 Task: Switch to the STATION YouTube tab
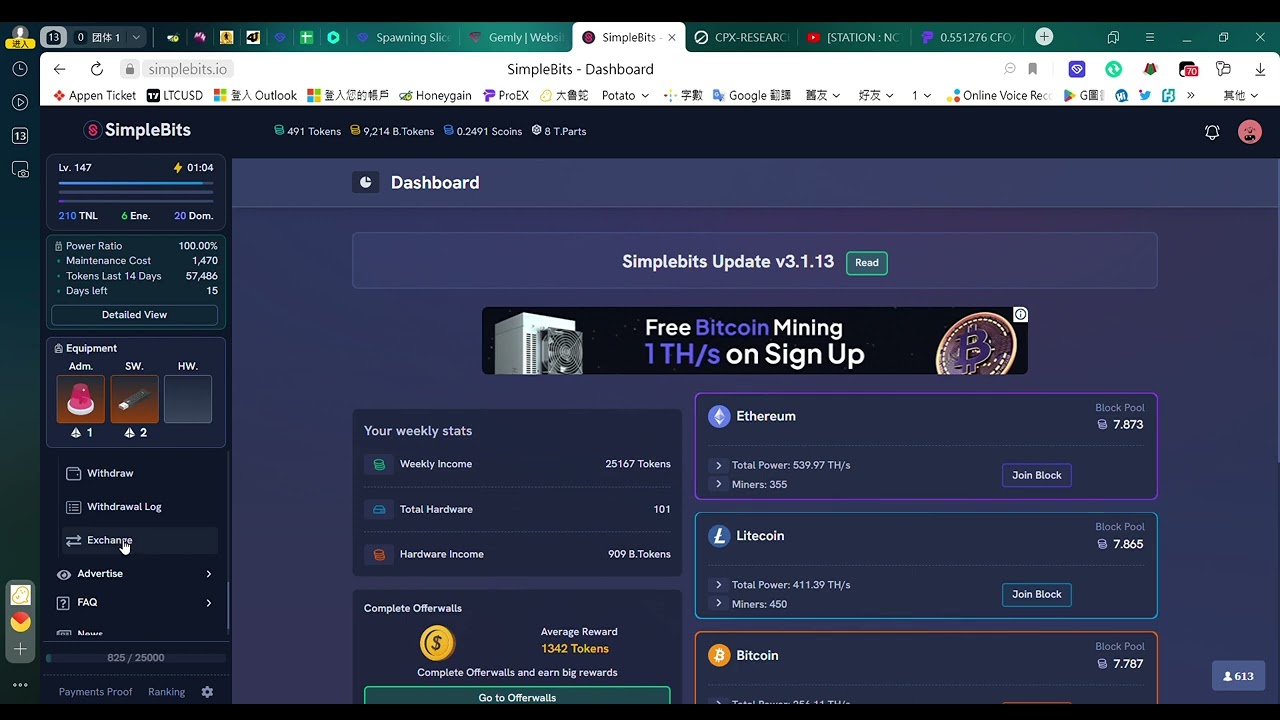tap(856, 37)
